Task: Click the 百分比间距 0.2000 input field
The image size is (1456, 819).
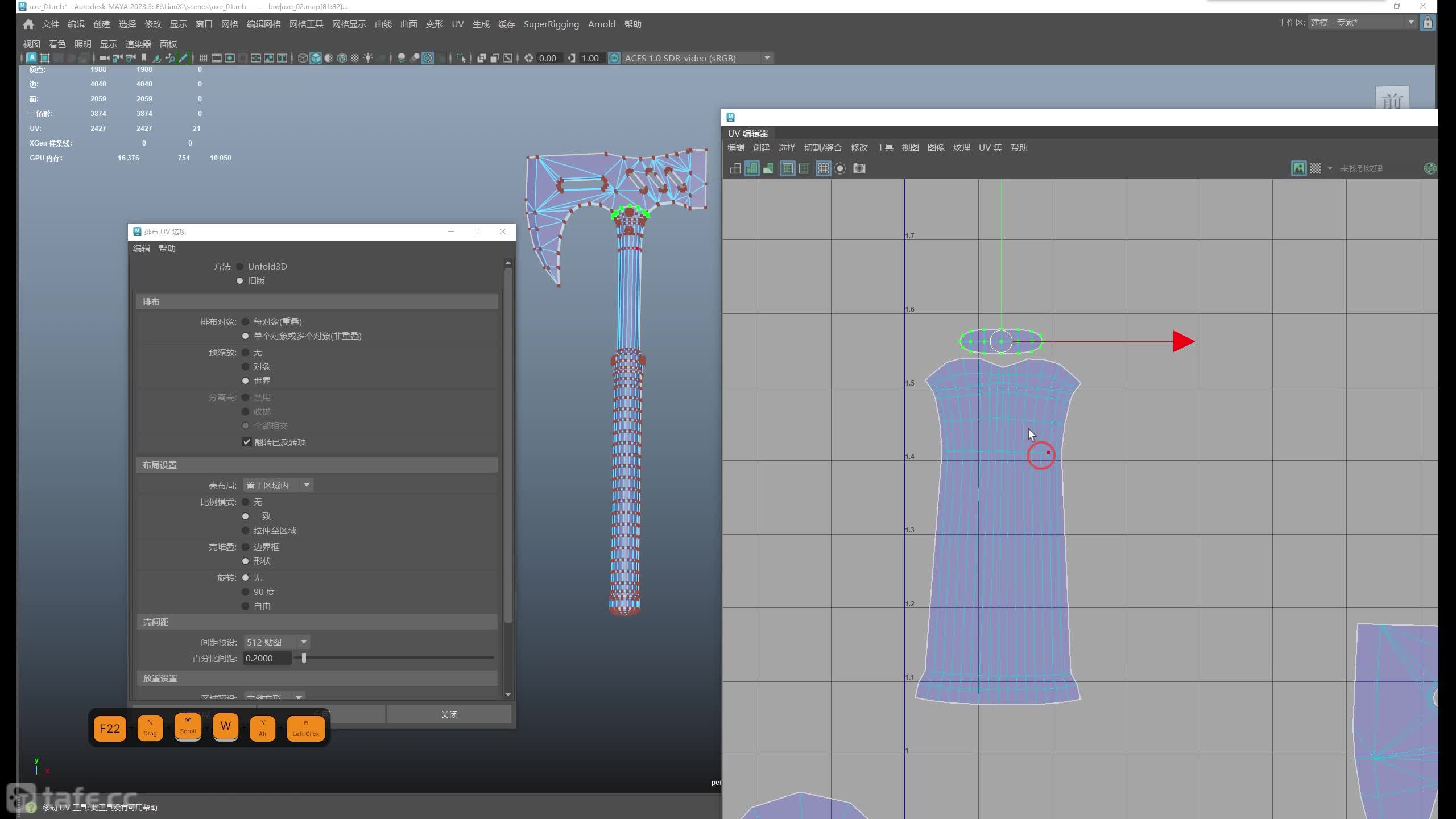Action: (x=267, y=658)
